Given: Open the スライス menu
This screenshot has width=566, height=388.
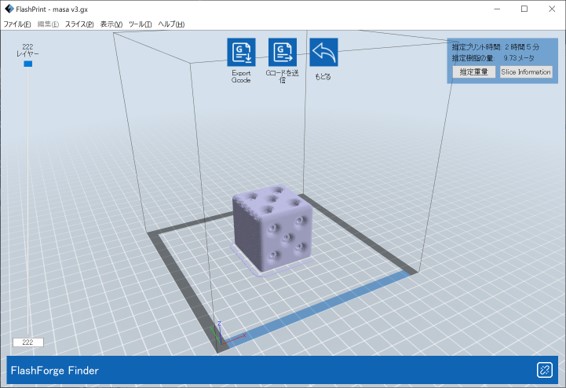Looking at the screenshot, I should 79,24.
